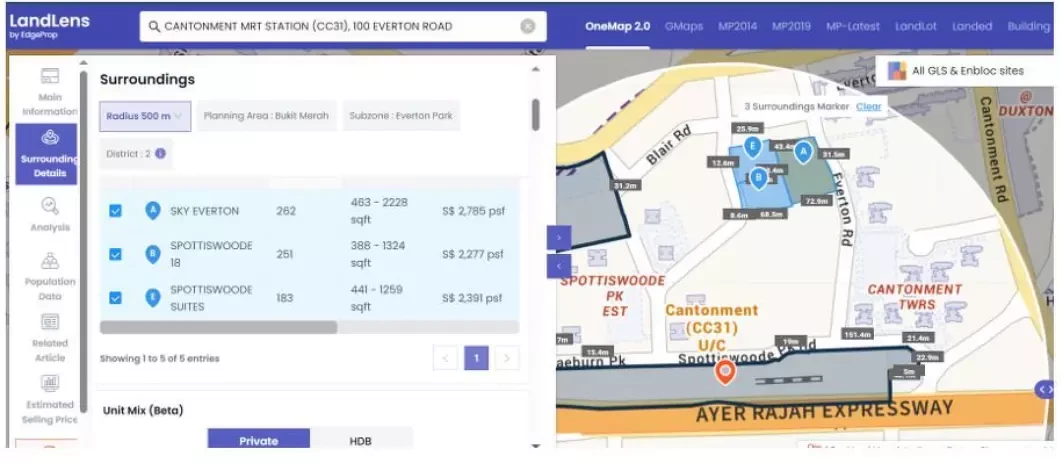Open the Main Information sidebar panel

point(49,93)
